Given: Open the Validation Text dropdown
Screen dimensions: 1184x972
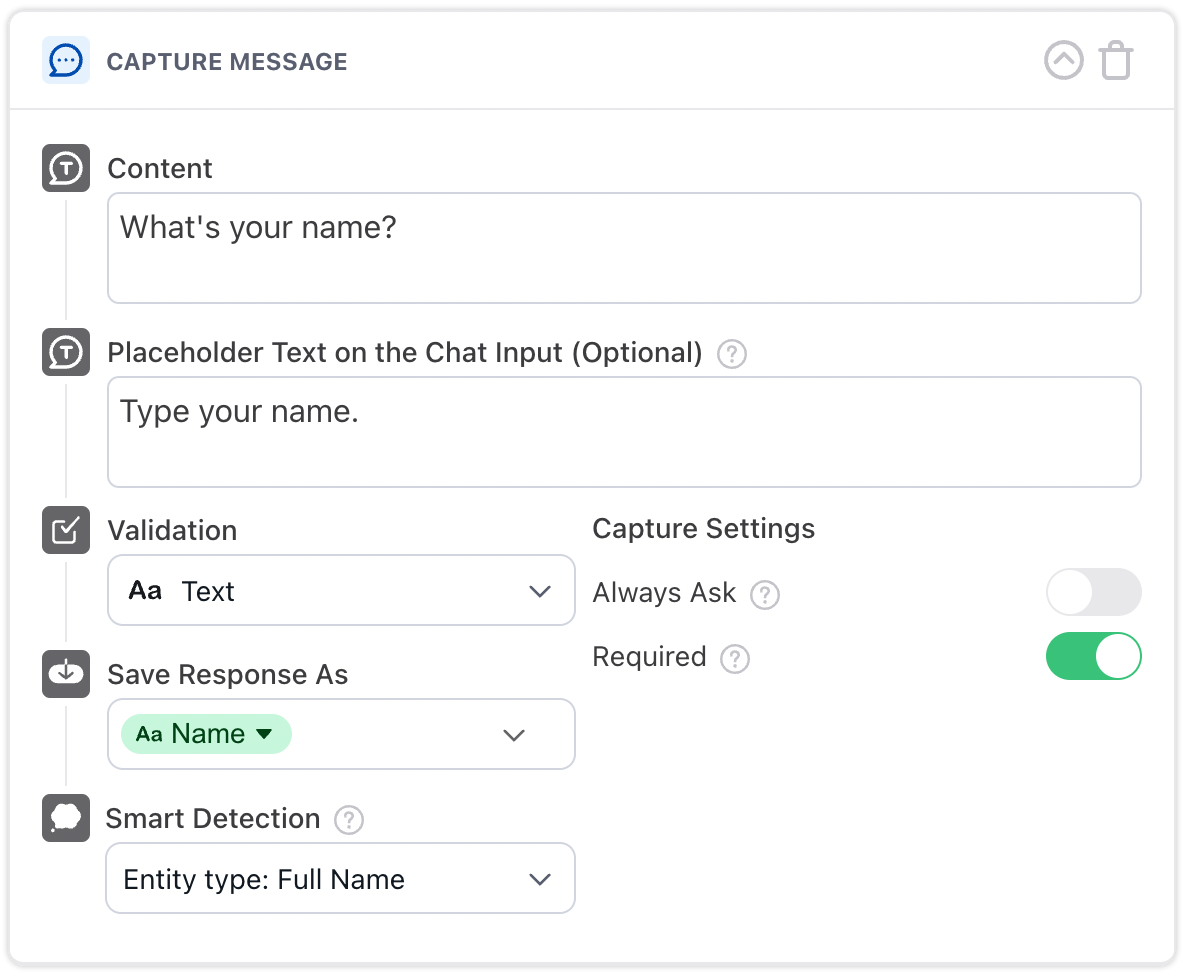Looking at the screenshot, I should point(341,591).
